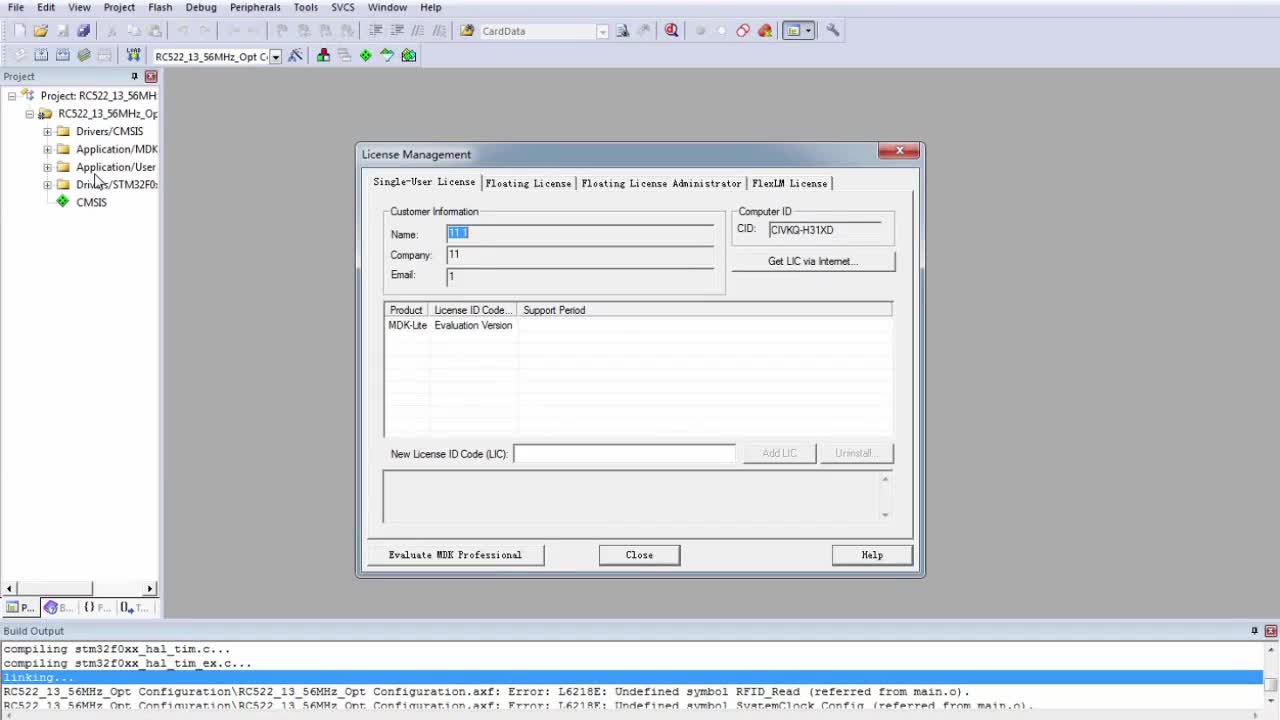Click Get LIC via Internet button
Viewport: 1280px width, 720px height.
coord(813,261)
